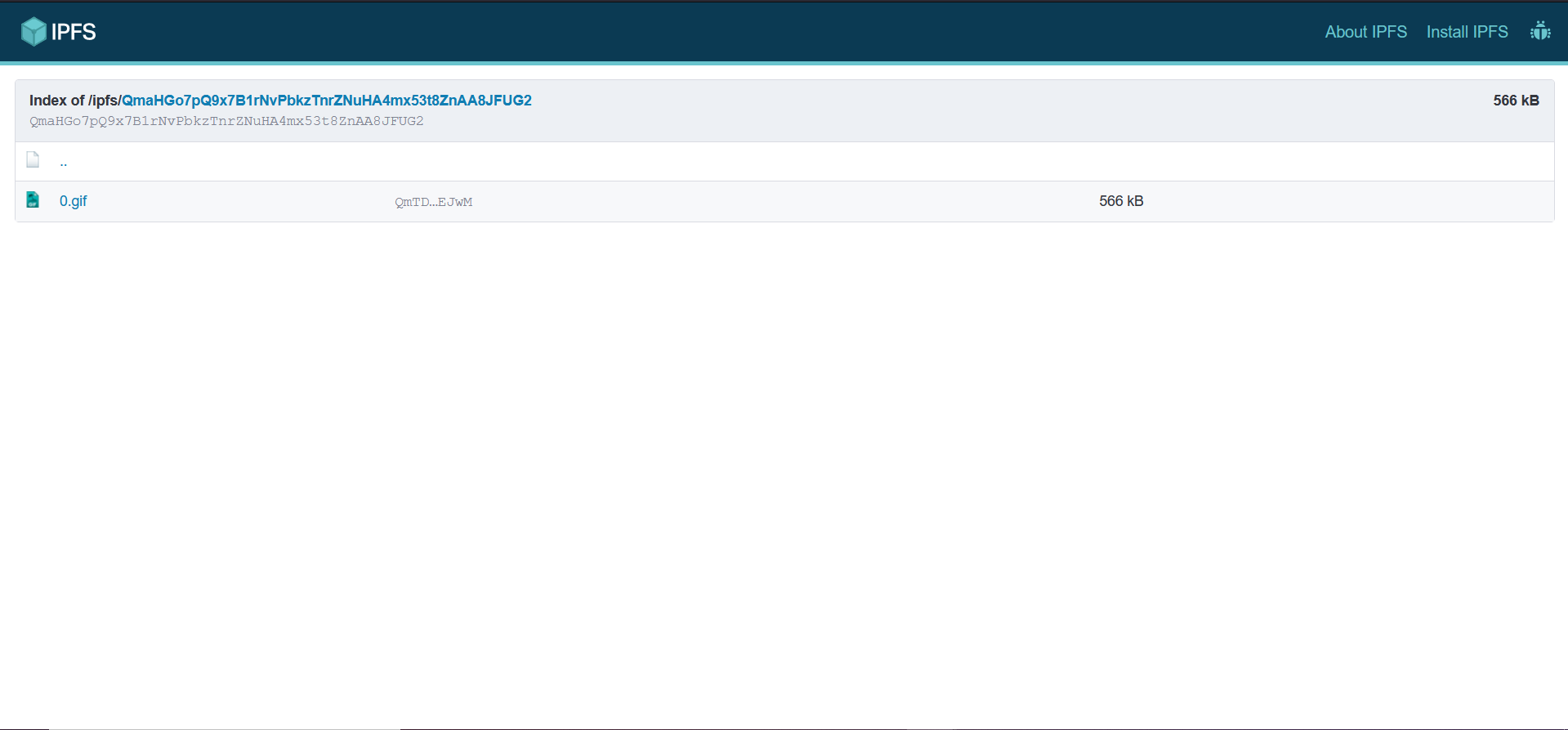1568x730 pixels.
Task: Open the bug report icon
Action: point(1540,31)
